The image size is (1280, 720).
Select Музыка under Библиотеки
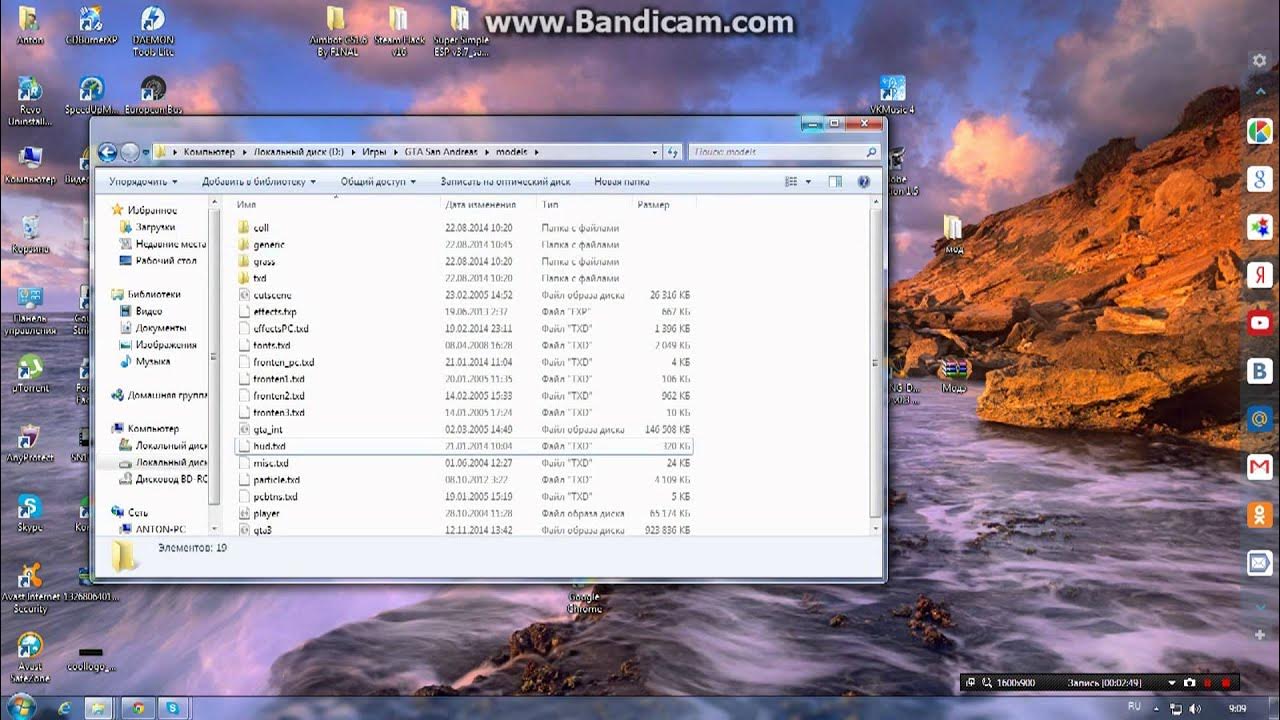coord(145,361)
